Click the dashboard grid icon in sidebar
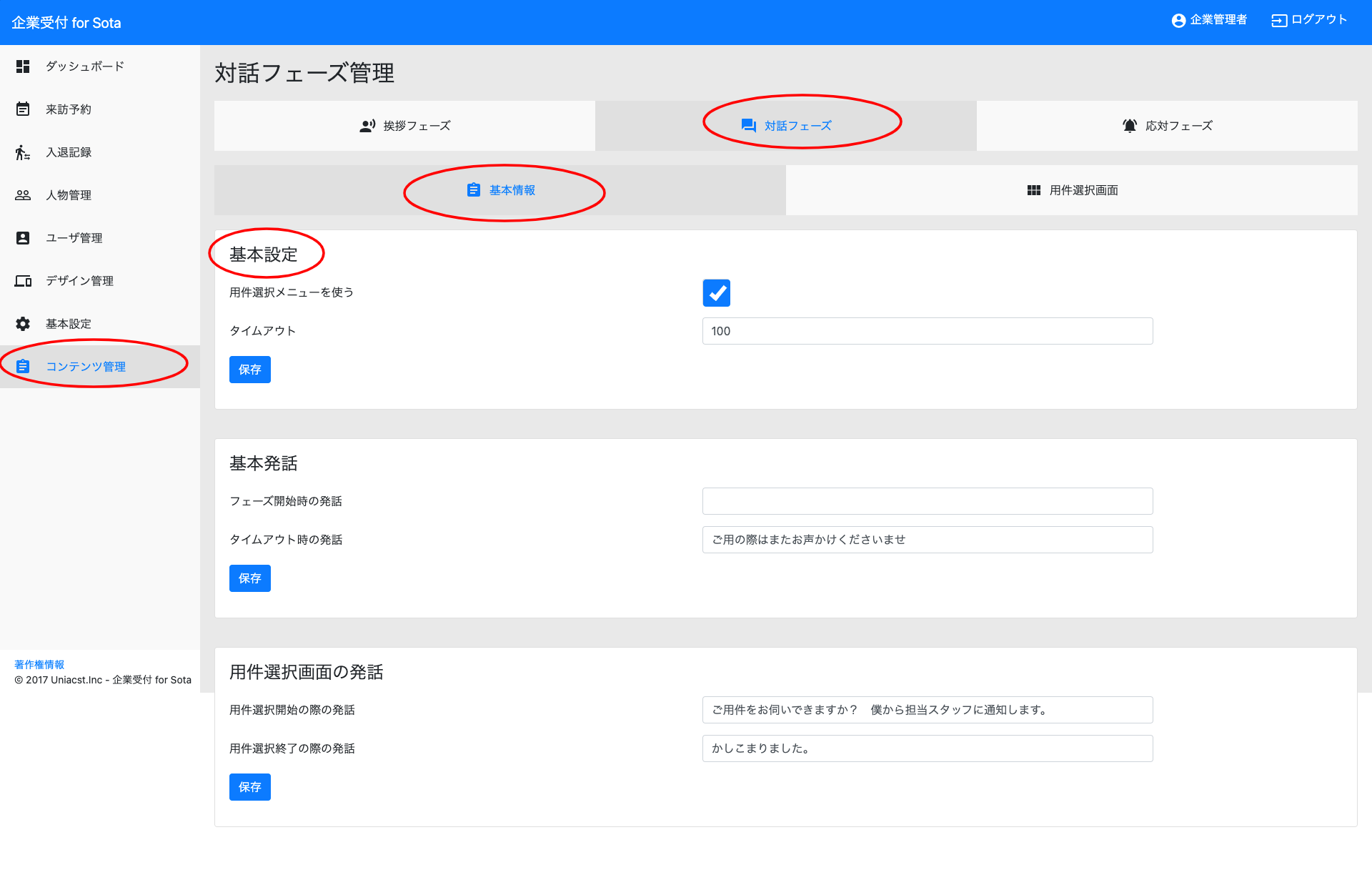The height and width of the screenshot is (870, 1372). 23,66
